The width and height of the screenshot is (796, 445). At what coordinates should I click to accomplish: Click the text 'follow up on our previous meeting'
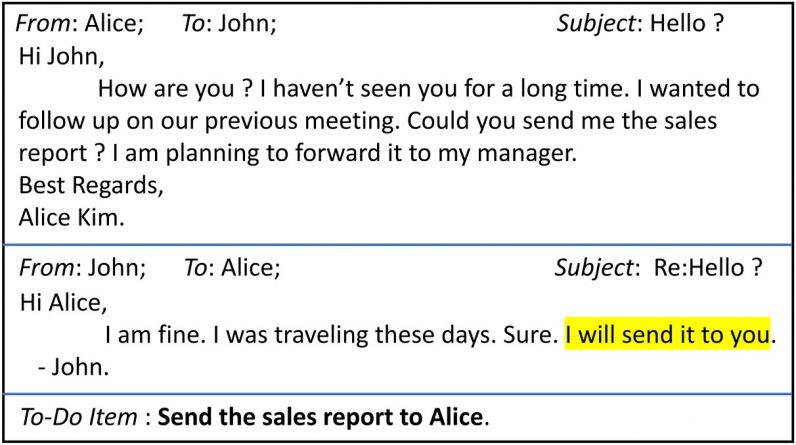click(209, 121)
